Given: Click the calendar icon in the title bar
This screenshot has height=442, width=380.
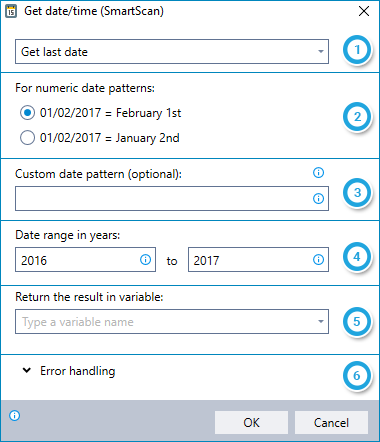Looking at the screenshot, I should click(x=11, y=11).
